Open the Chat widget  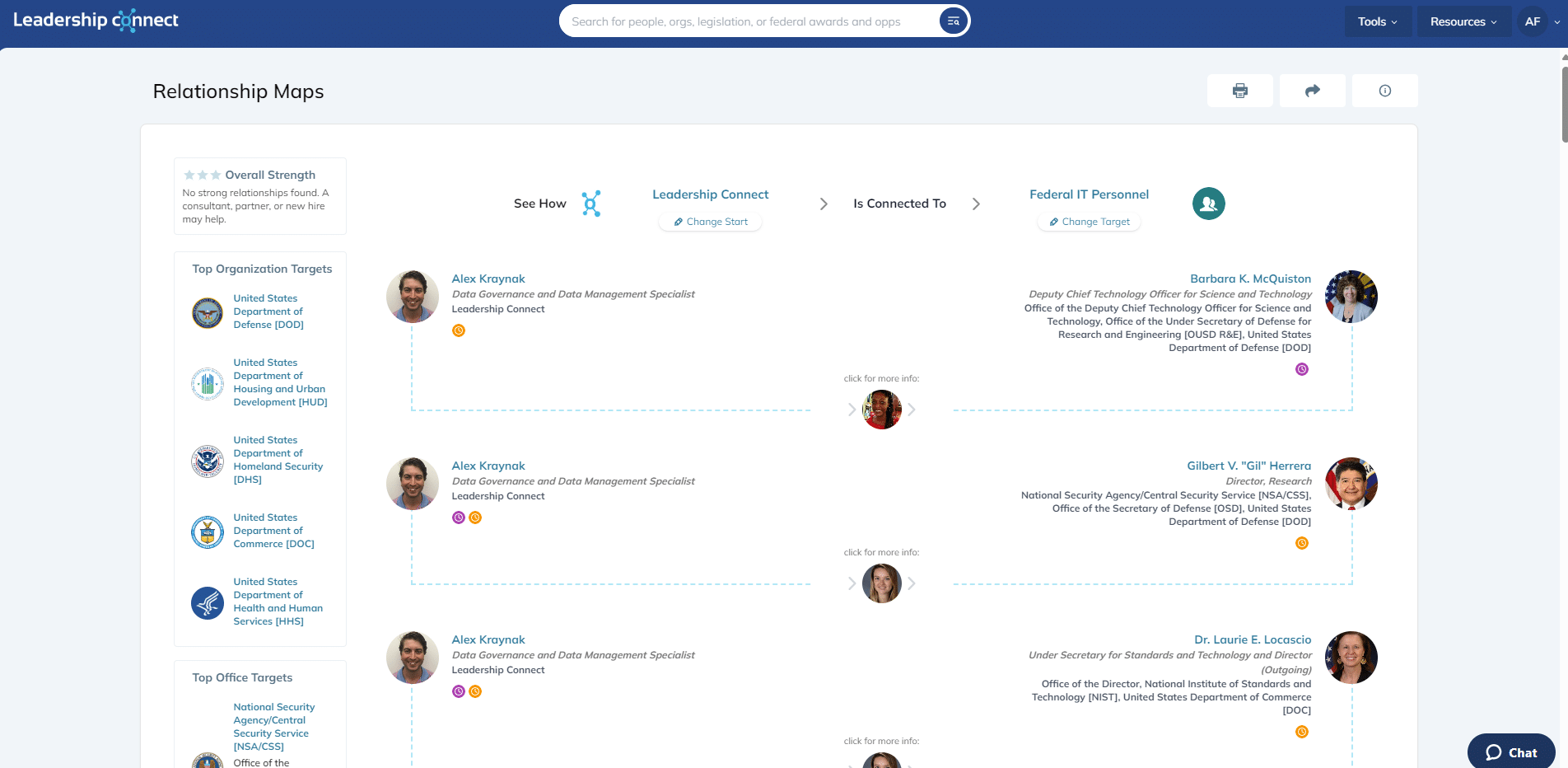pyautogui.click(x=1511, y=752)
